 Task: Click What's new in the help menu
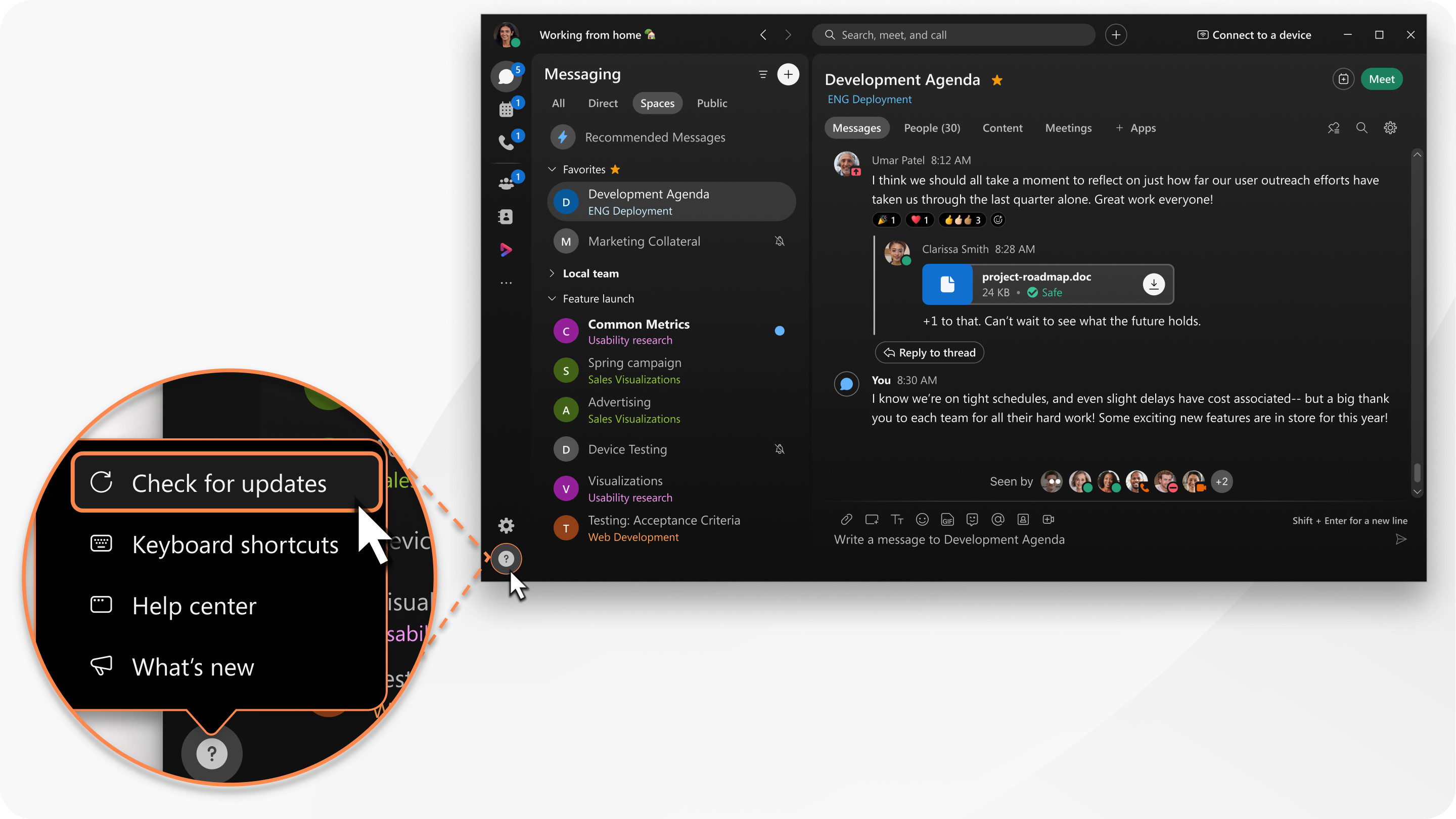click(192, 665)
